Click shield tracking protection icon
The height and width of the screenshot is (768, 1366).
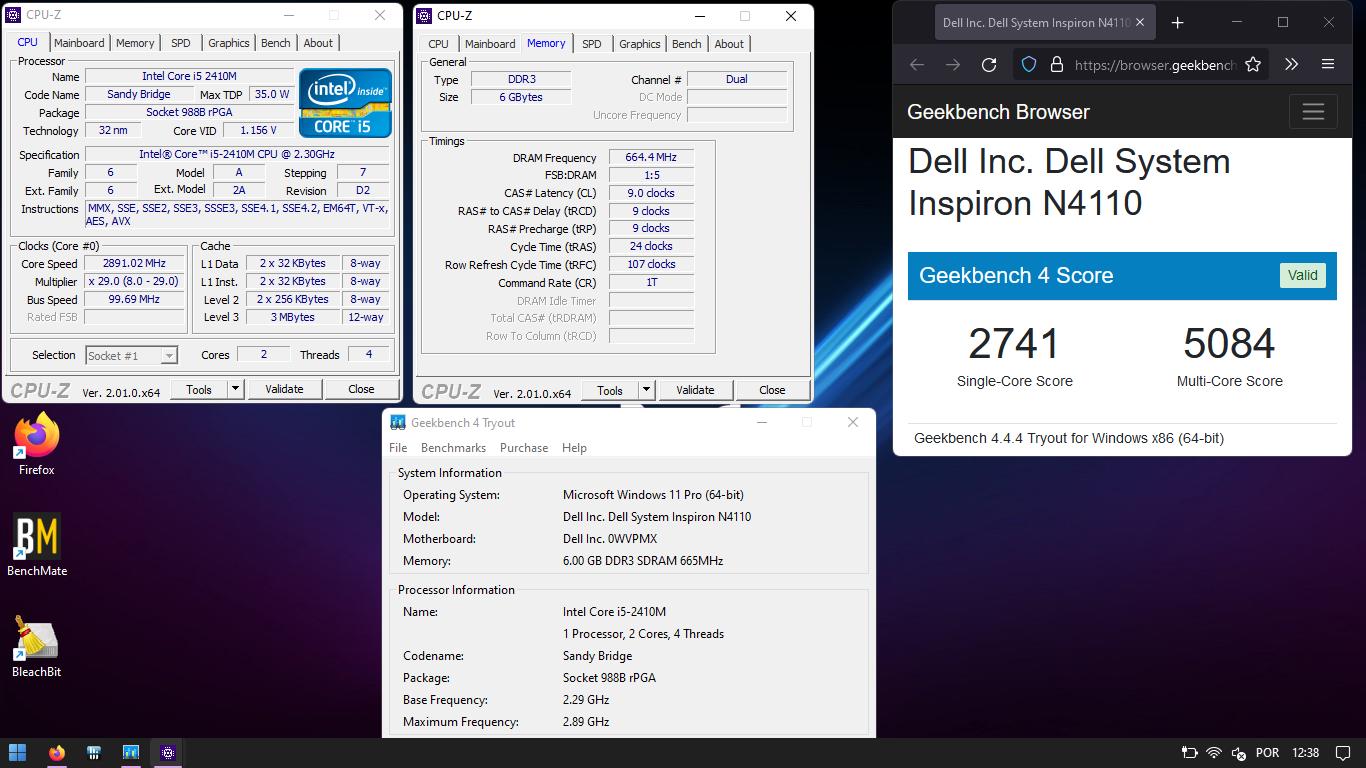(x=1029, y=64)
